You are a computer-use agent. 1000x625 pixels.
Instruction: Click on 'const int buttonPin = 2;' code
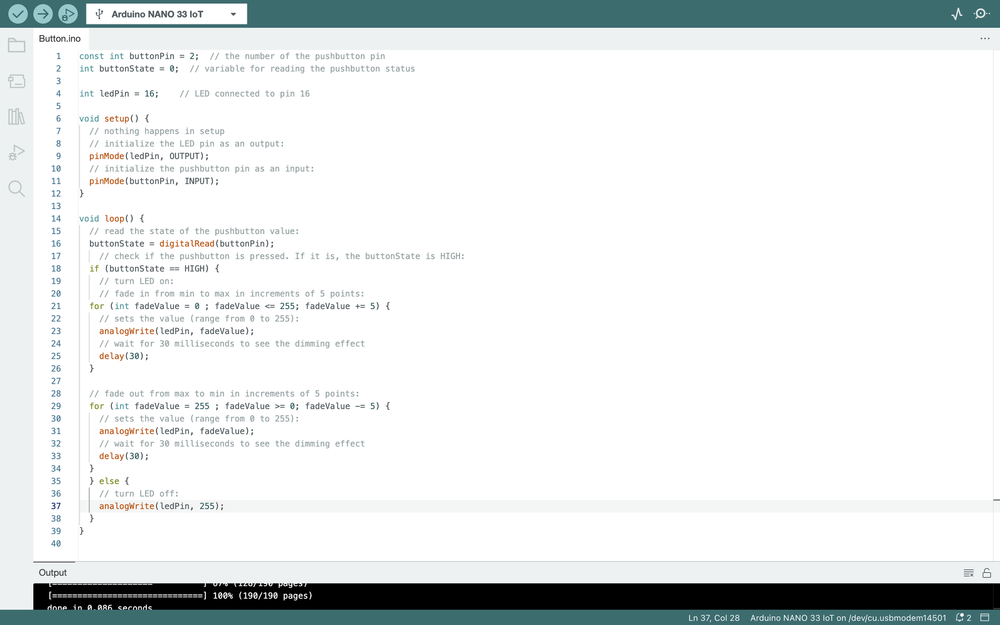(139, 56)
